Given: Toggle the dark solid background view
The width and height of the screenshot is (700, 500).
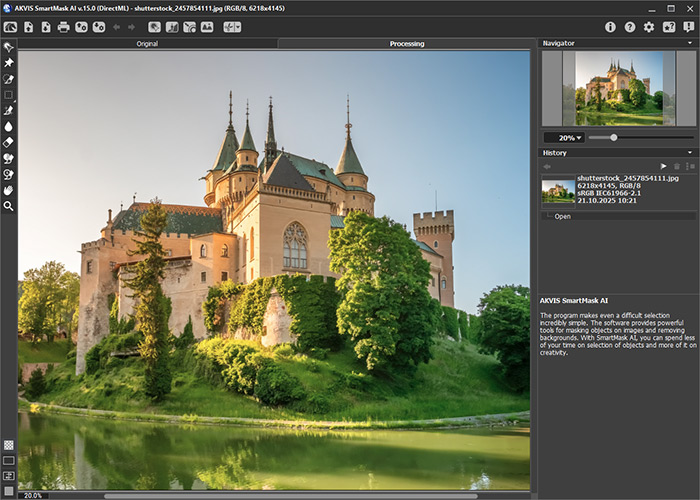Looking at the screenshot, I should coord(8,461).
